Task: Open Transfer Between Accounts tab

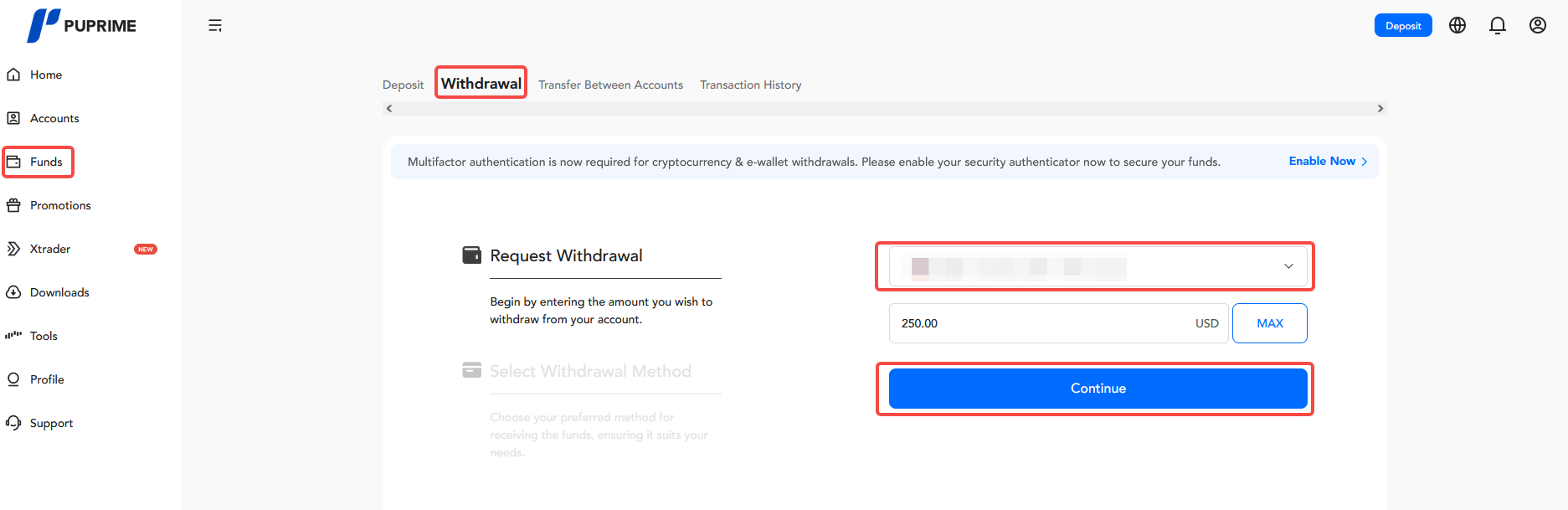Action: 610,85
